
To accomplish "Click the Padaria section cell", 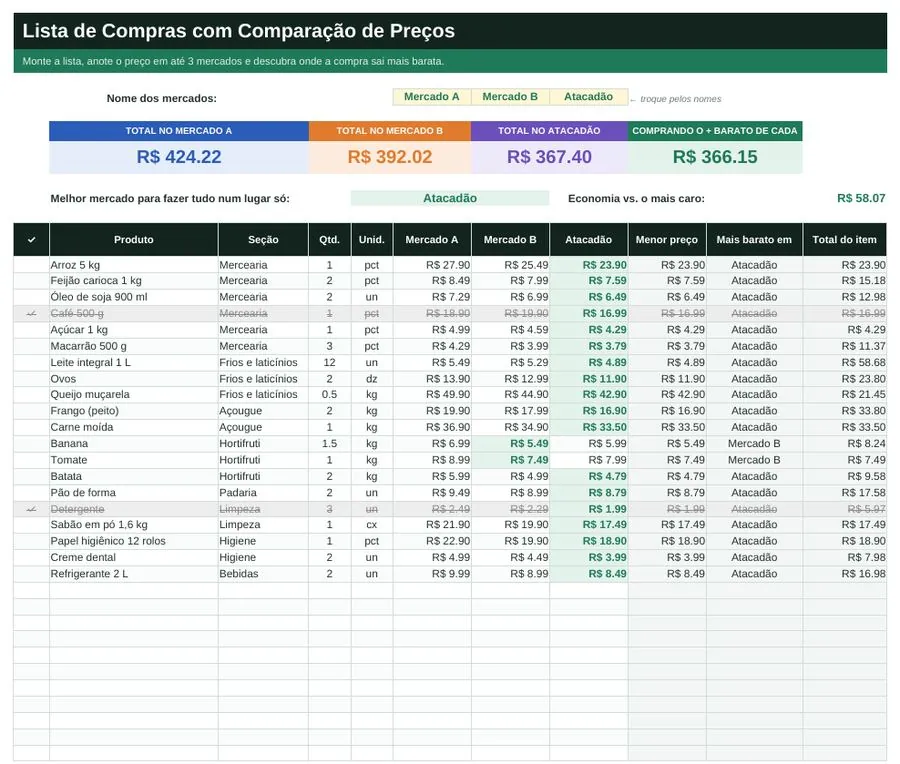I will coord(263,492).
